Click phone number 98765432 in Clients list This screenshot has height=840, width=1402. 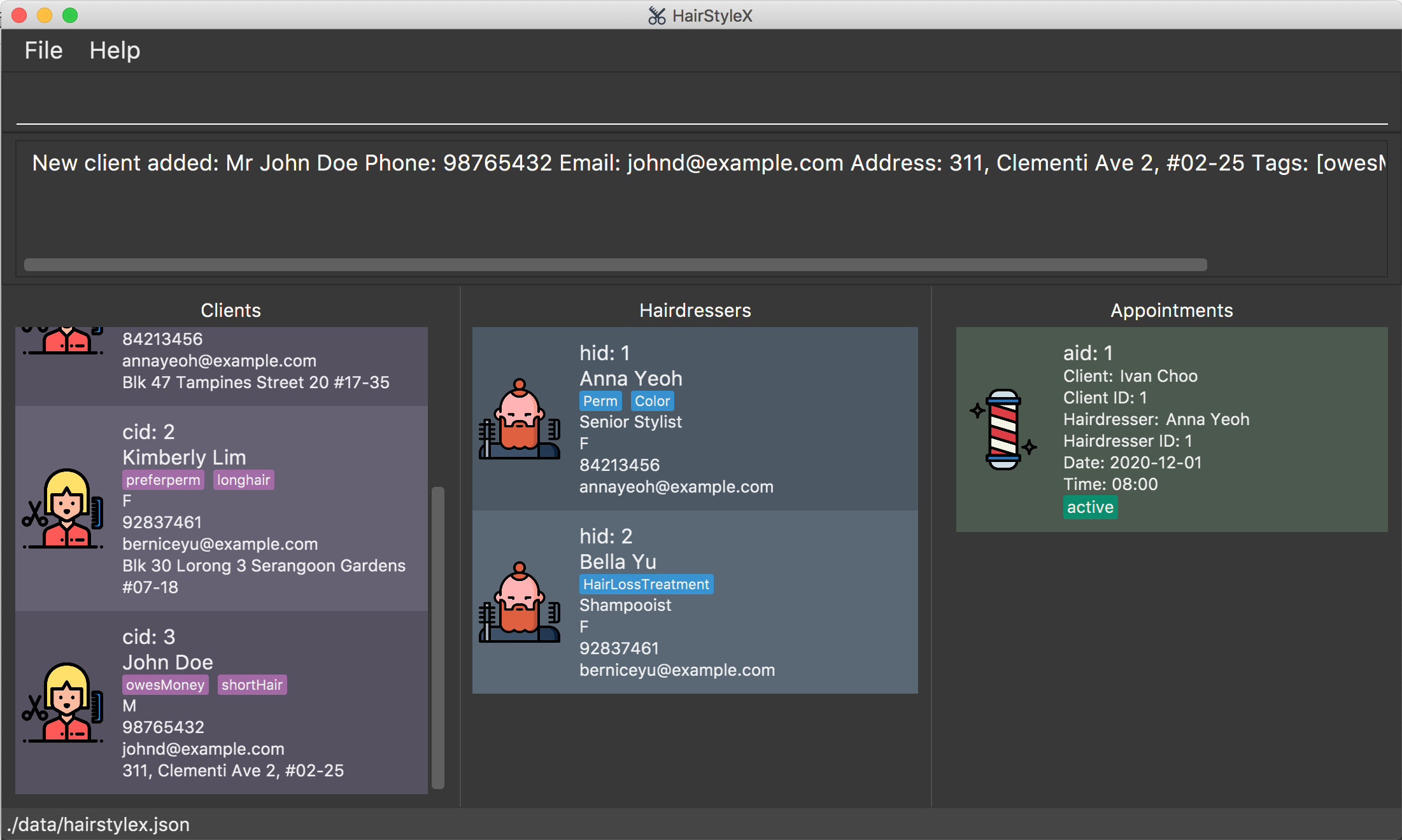click(163, 727)
